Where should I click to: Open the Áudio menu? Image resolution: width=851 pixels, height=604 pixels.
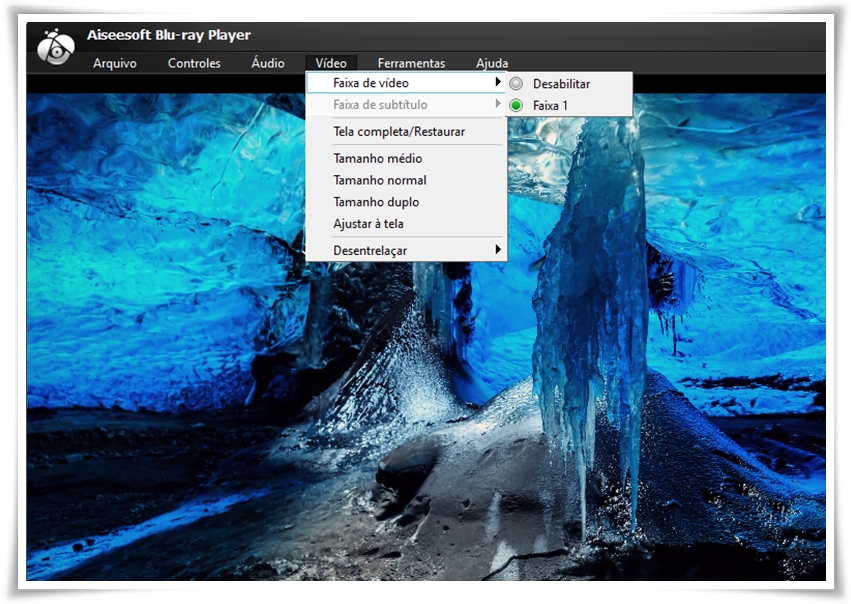click(267, 63)
